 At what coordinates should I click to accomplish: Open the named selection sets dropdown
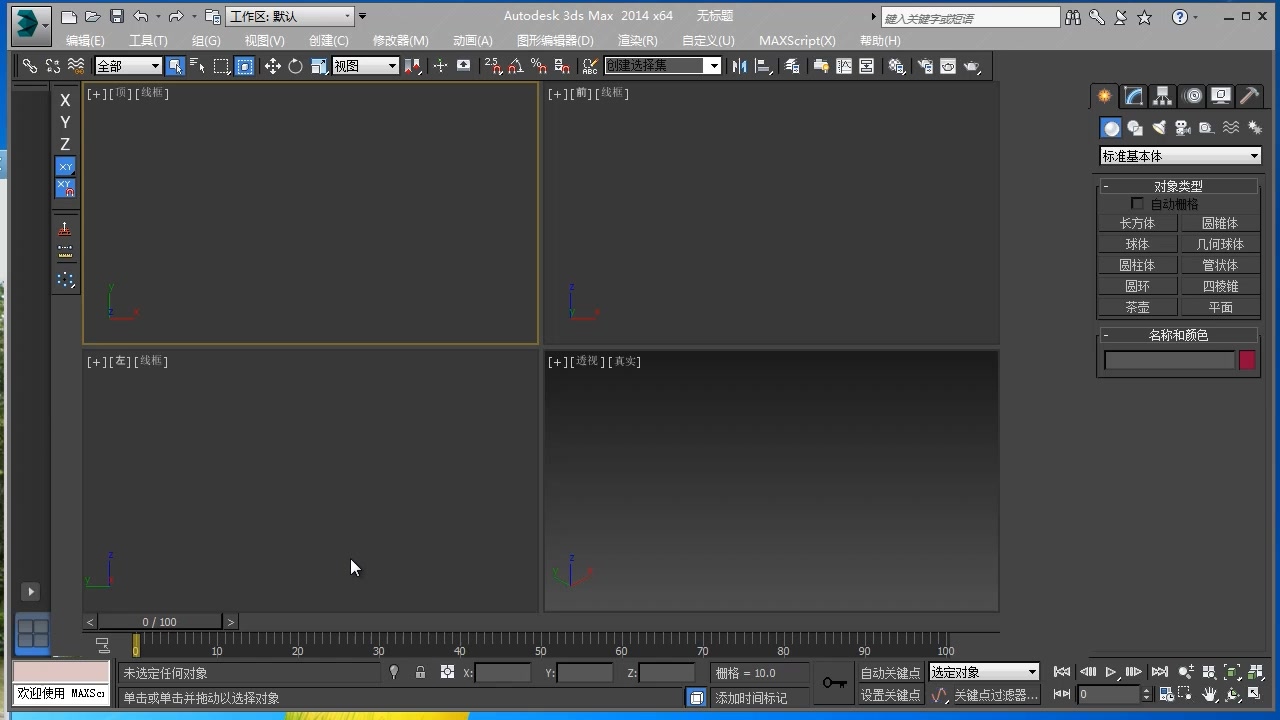663,66
